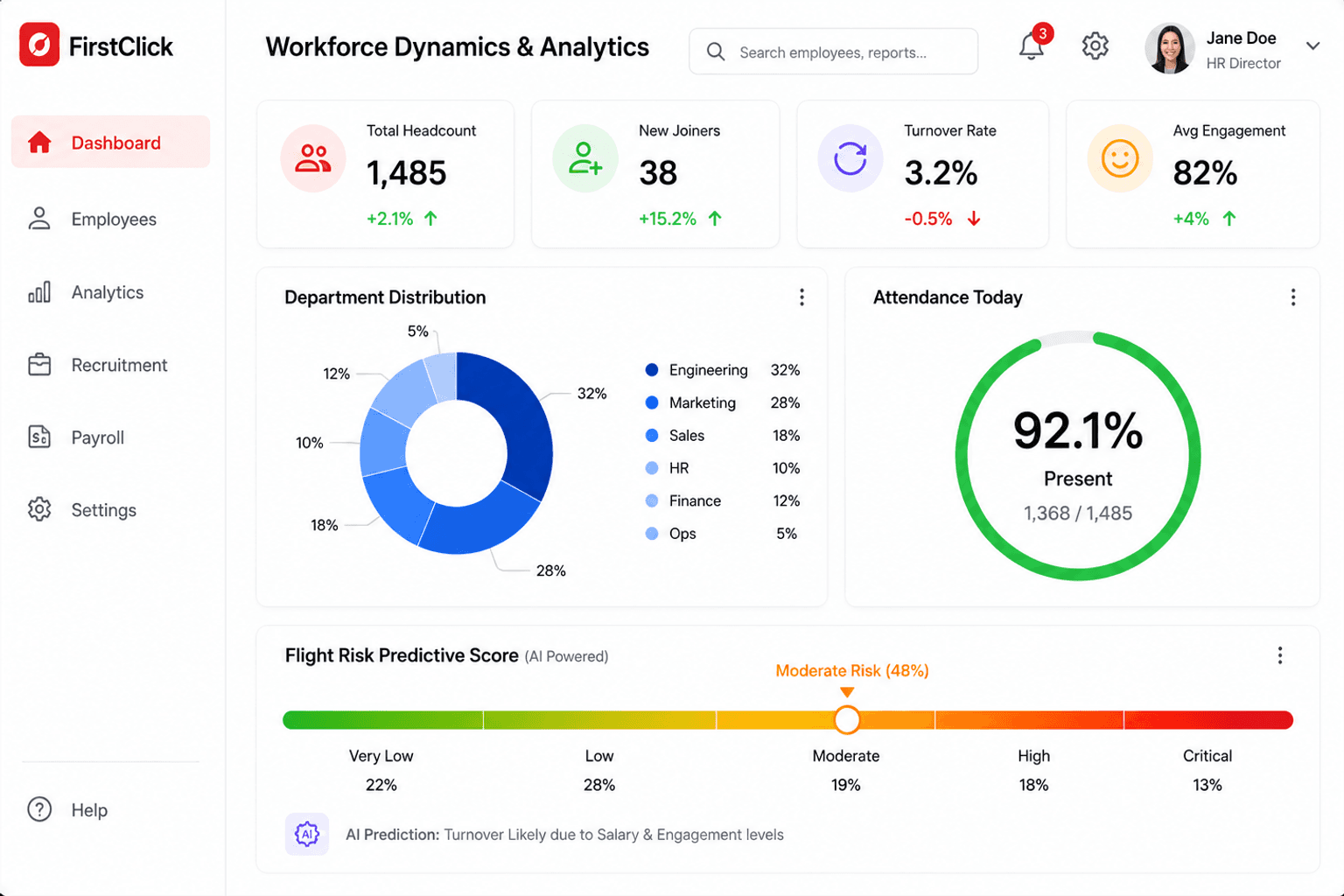Click the Finance legend entry
This screenshot has height=896, width=1344.
pos(723,500)
